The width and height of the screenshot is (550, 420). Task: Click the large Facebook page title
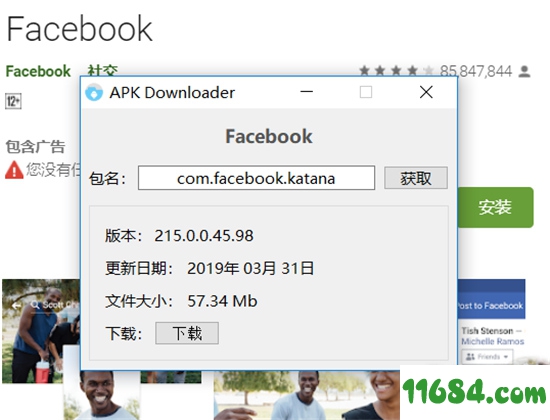[x=80, y=29]
